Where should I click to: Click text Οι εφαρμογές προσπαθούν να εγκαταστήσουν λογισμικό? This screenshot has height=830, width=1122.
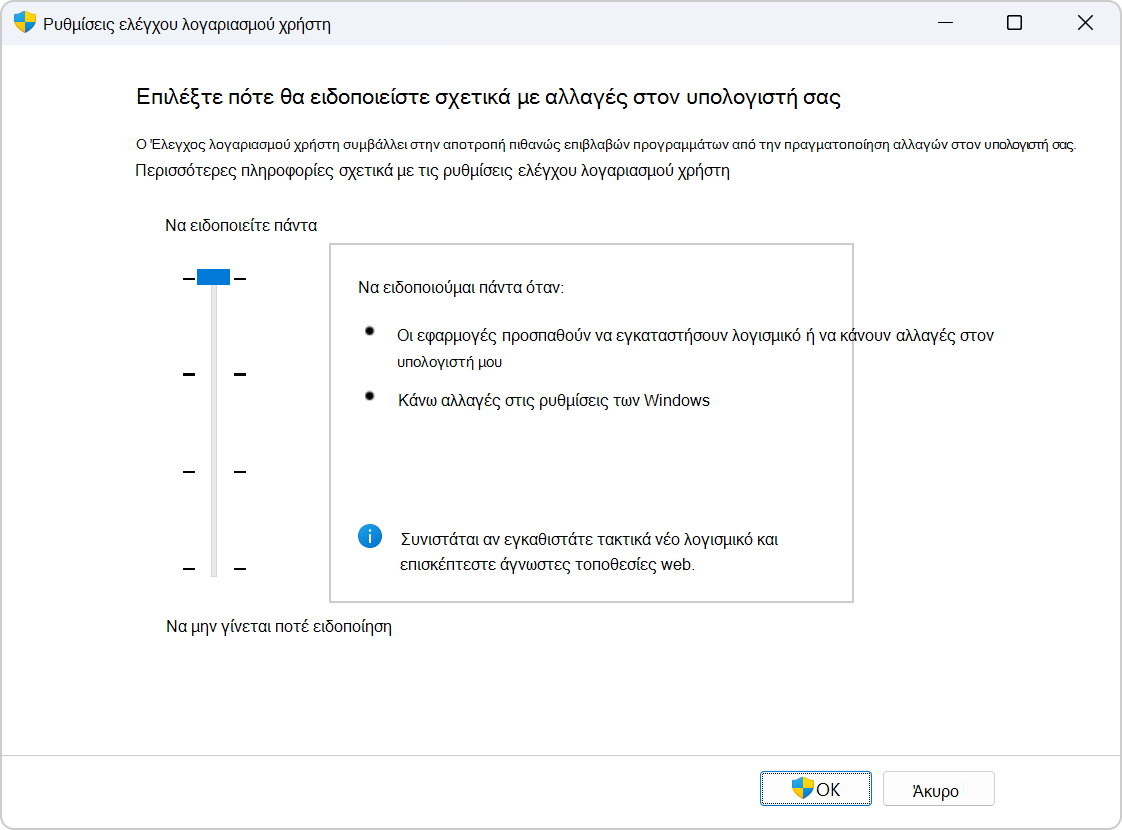coord(599,336)
